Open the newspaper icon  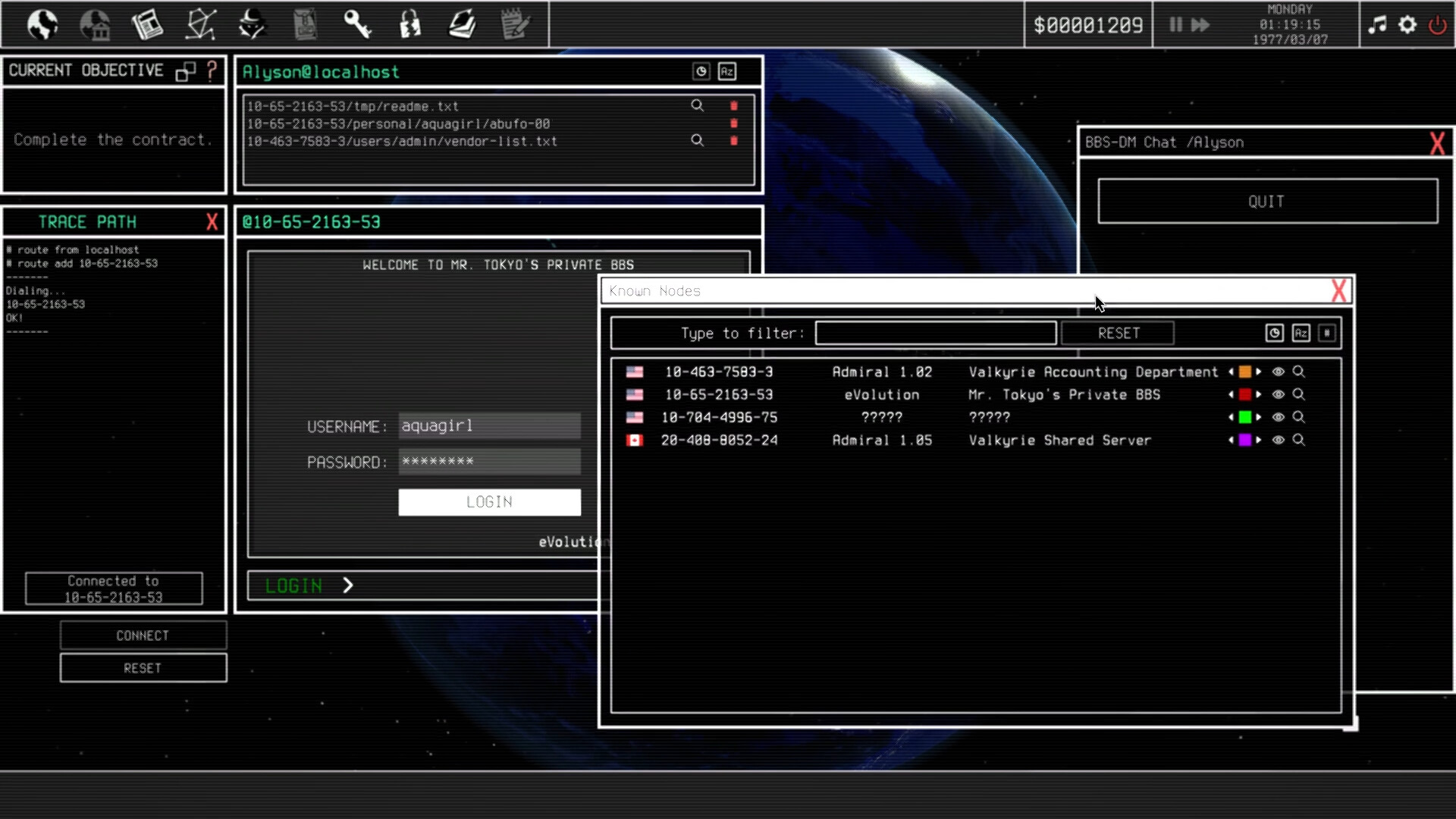[x=147, y=24]
